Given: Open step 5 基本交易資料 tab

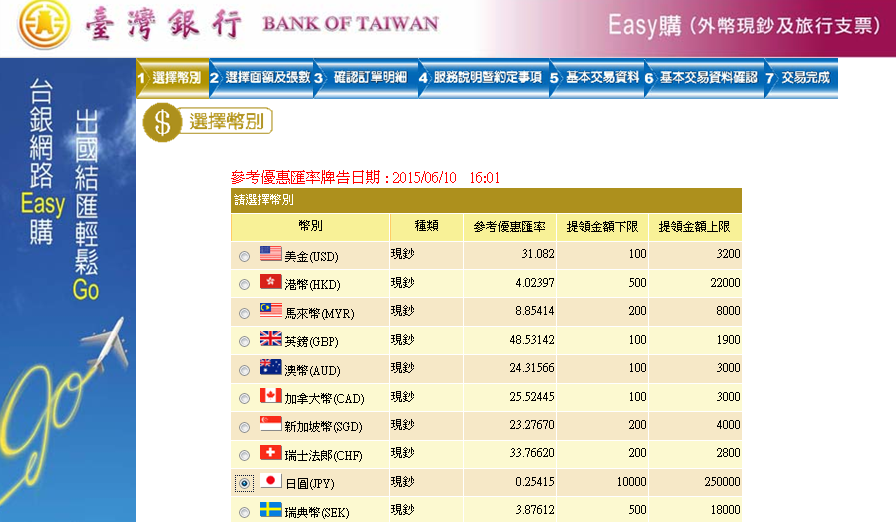Looking at the screenshot, I should tap(597, 78).
